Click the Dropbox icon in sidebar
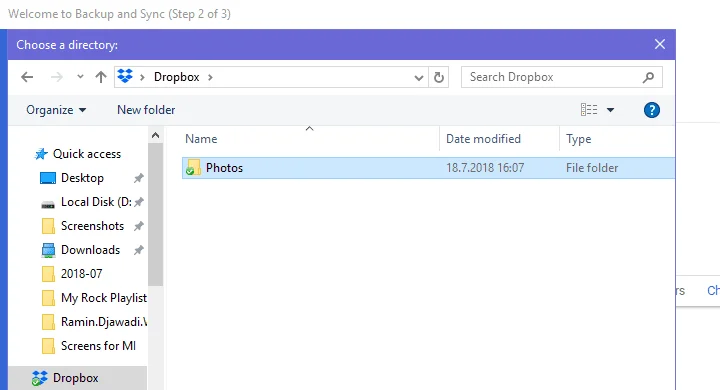Screen dimensions: 720x390 pos(39,378)
